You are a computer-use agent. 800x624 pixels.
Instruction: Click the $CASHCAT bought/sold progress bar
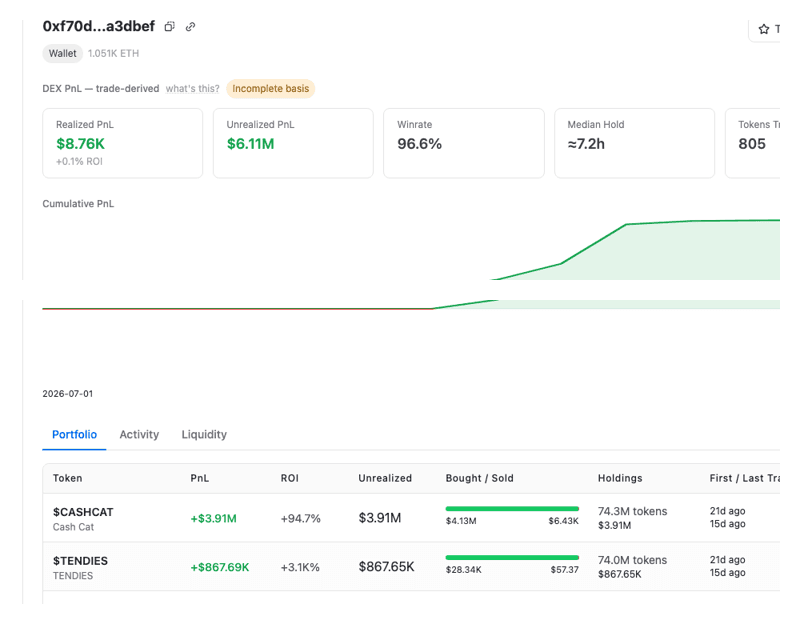(x=512, y=509)
